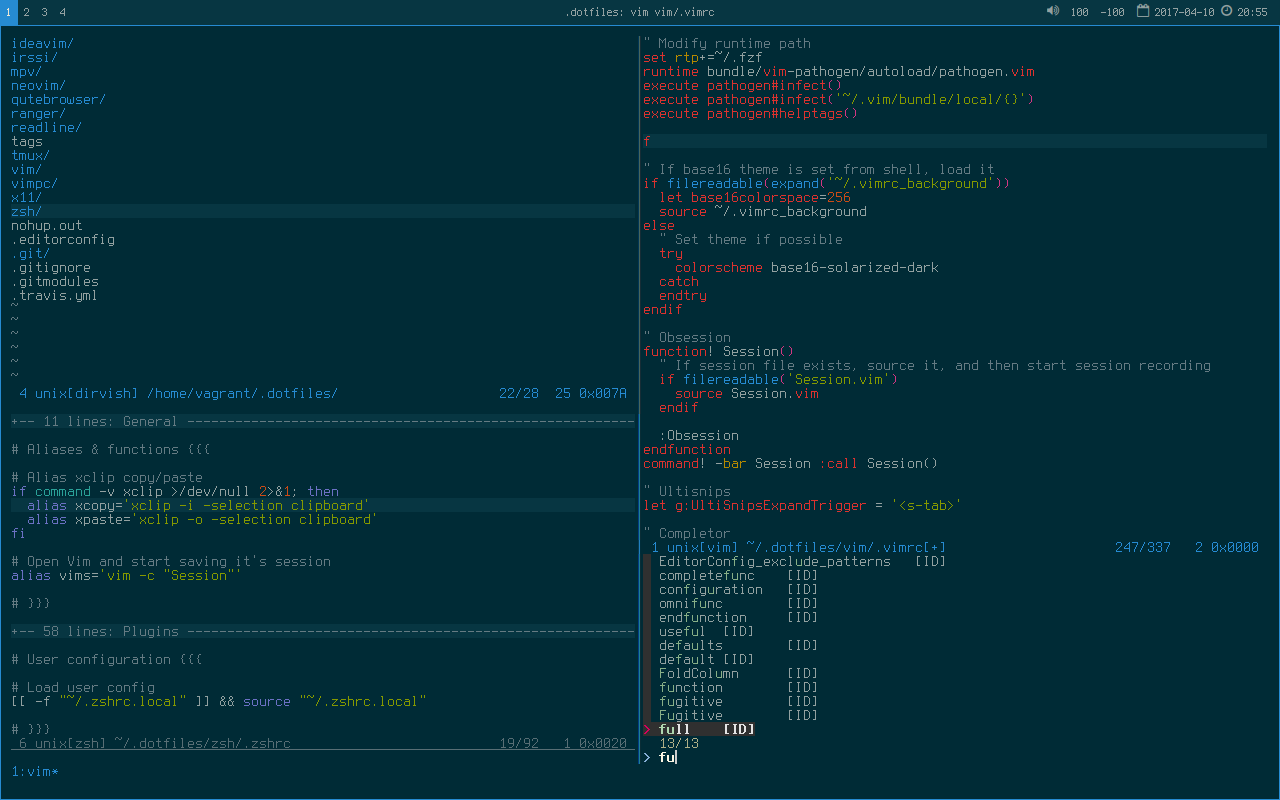The height and width of the screenshot is (800, 1280).
Task: Switch to workspace 2
Action: coord(27,12)
